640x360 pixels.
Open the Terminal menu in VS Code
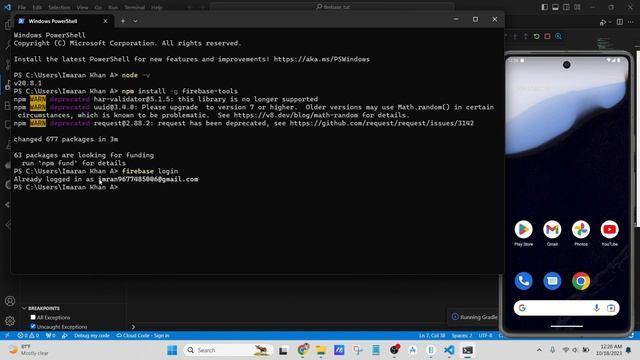(x=135, y=7)
